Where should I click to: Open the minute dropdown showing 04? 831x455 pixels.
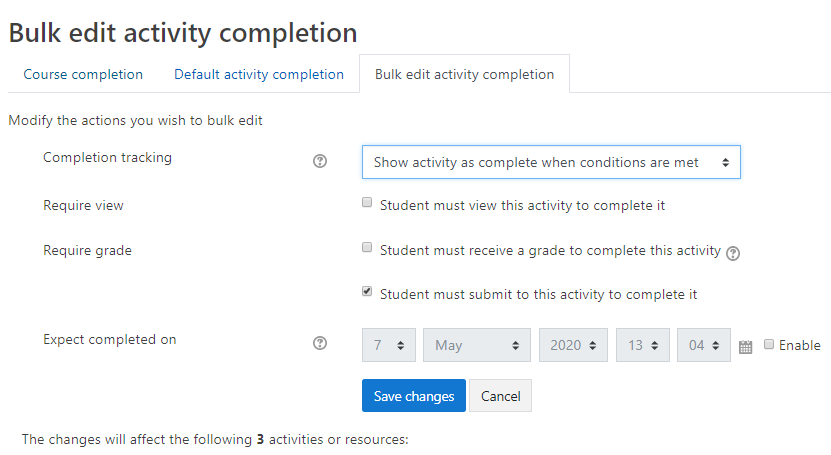pos(704,345)
